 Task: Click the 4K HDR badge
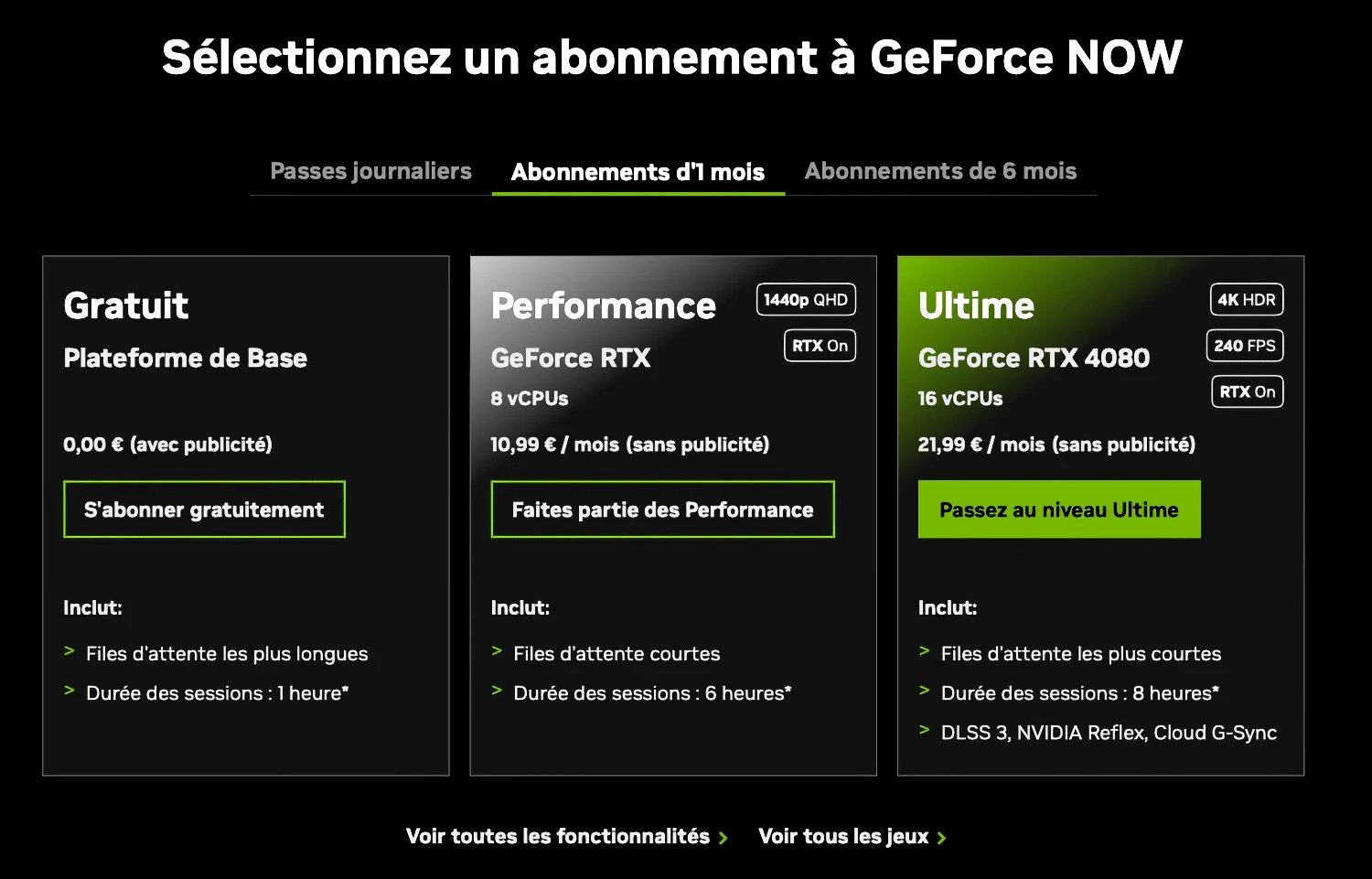pyautogui.click(x=1247, y=300)
